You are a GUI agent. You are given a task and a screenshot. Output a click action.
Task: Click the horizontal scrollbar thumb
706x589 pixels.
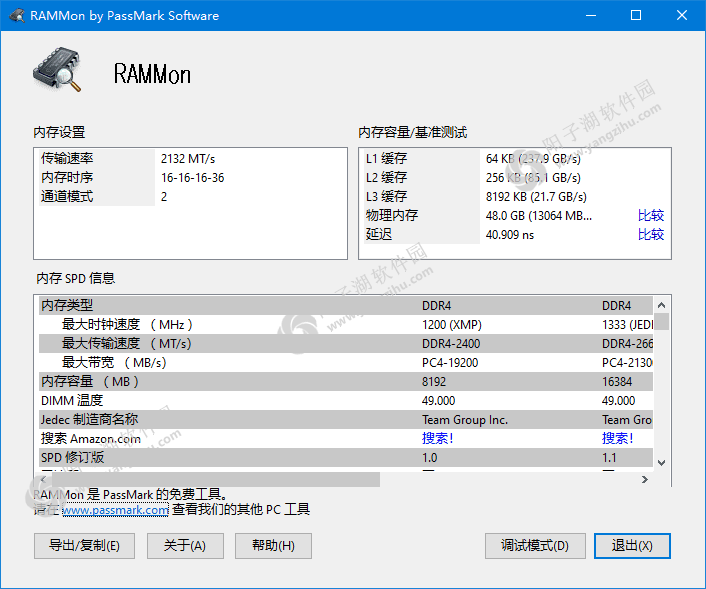point(216,479)
